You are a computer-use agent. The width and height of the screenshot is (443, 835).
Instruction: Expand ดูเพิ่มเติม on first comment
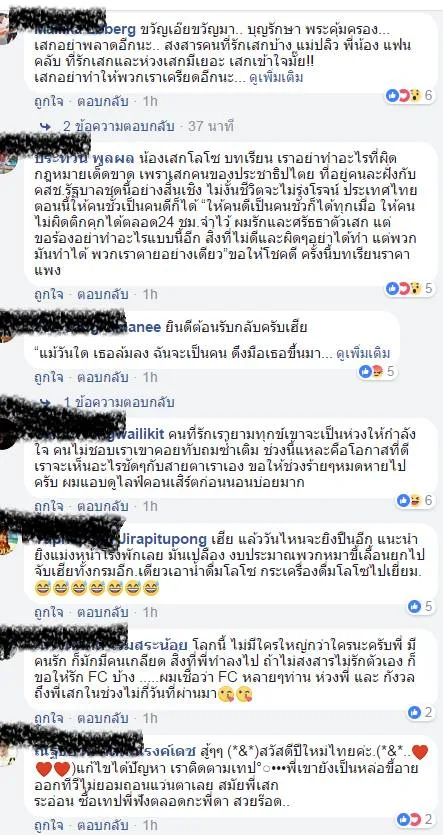[x=277, y=77]
